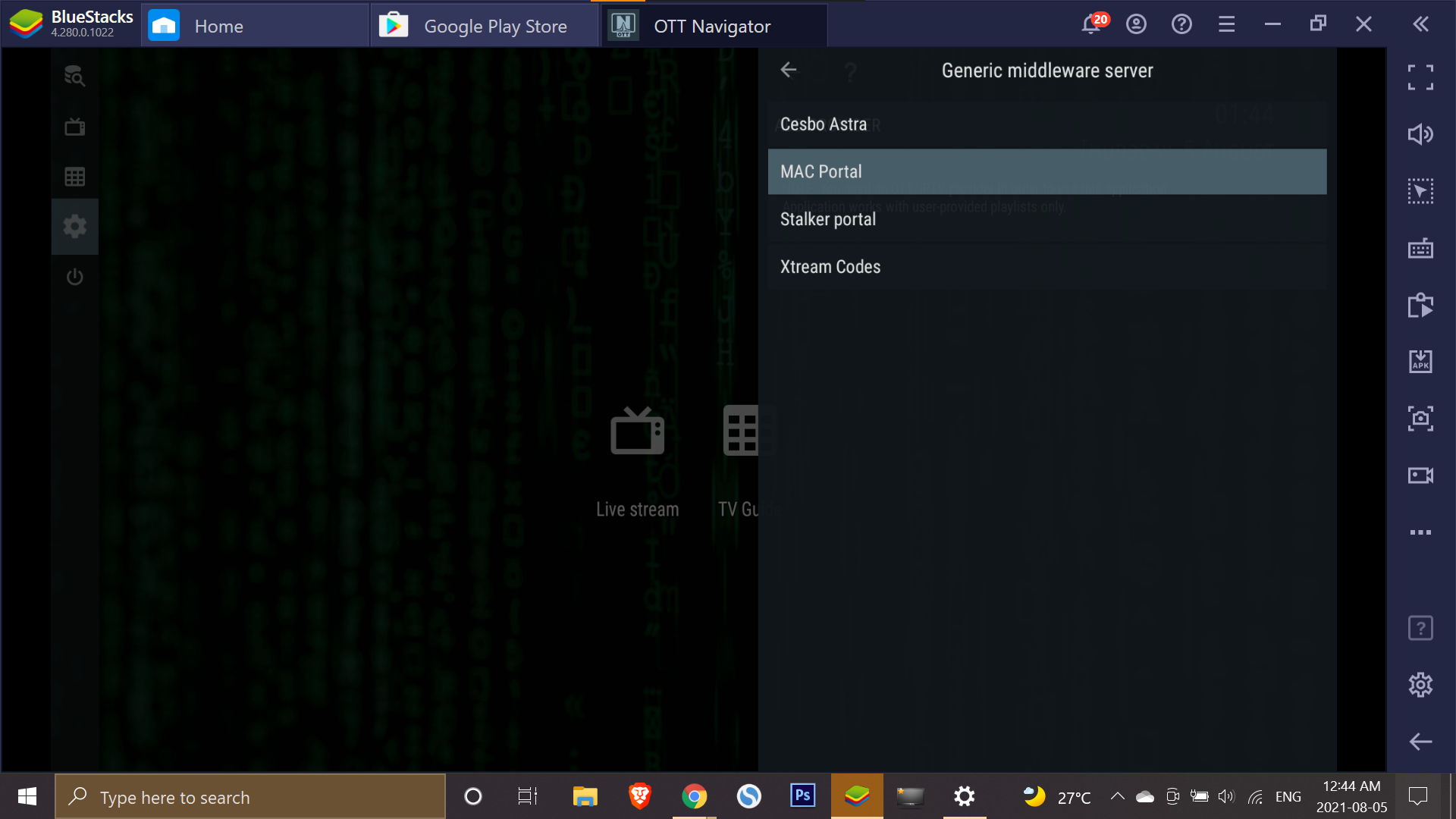
Task: Open Cortana from taskbar
Action: pos(473,796)
